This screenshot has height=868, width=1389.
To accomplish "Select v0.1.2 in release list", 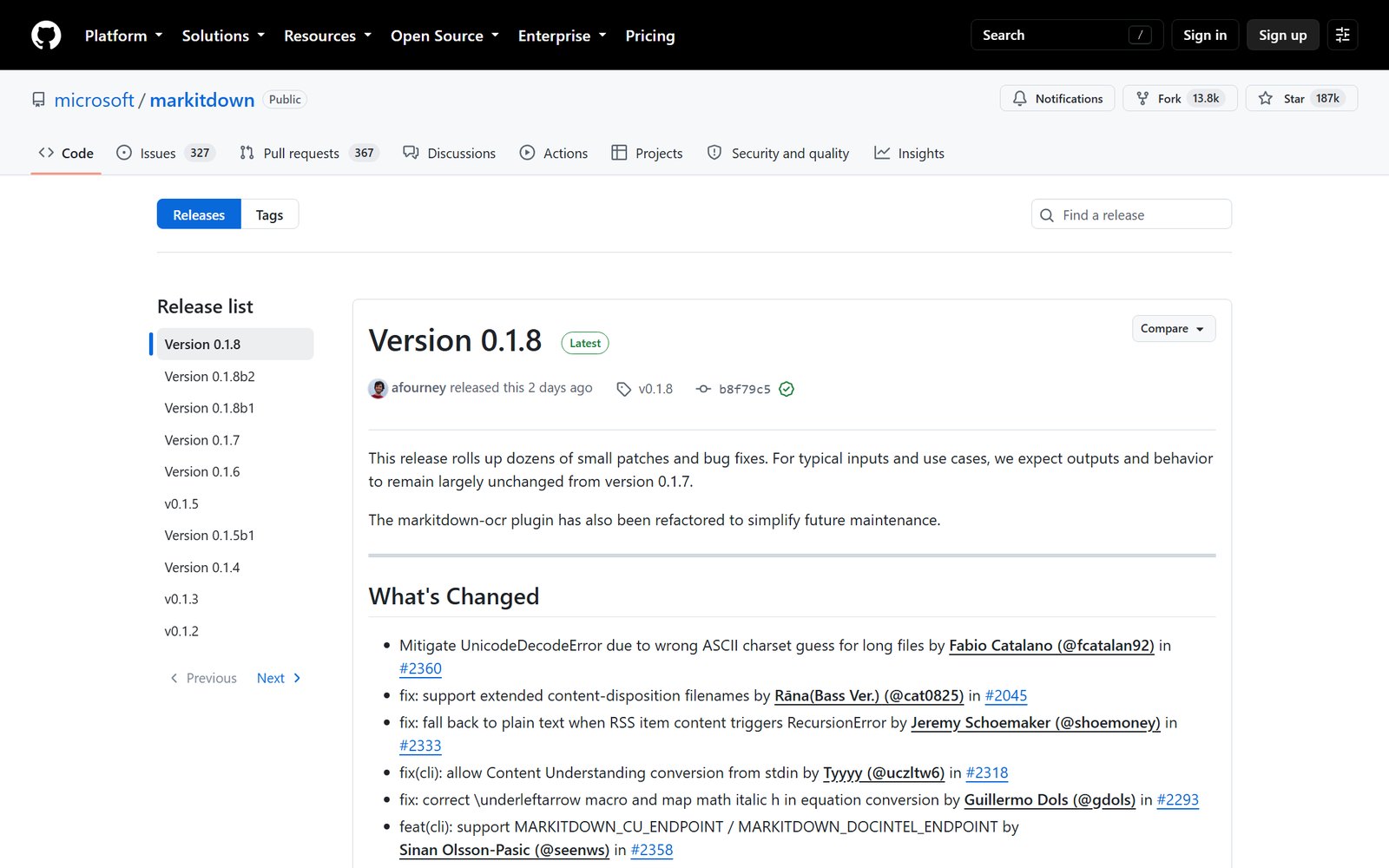I will [234, 631].
